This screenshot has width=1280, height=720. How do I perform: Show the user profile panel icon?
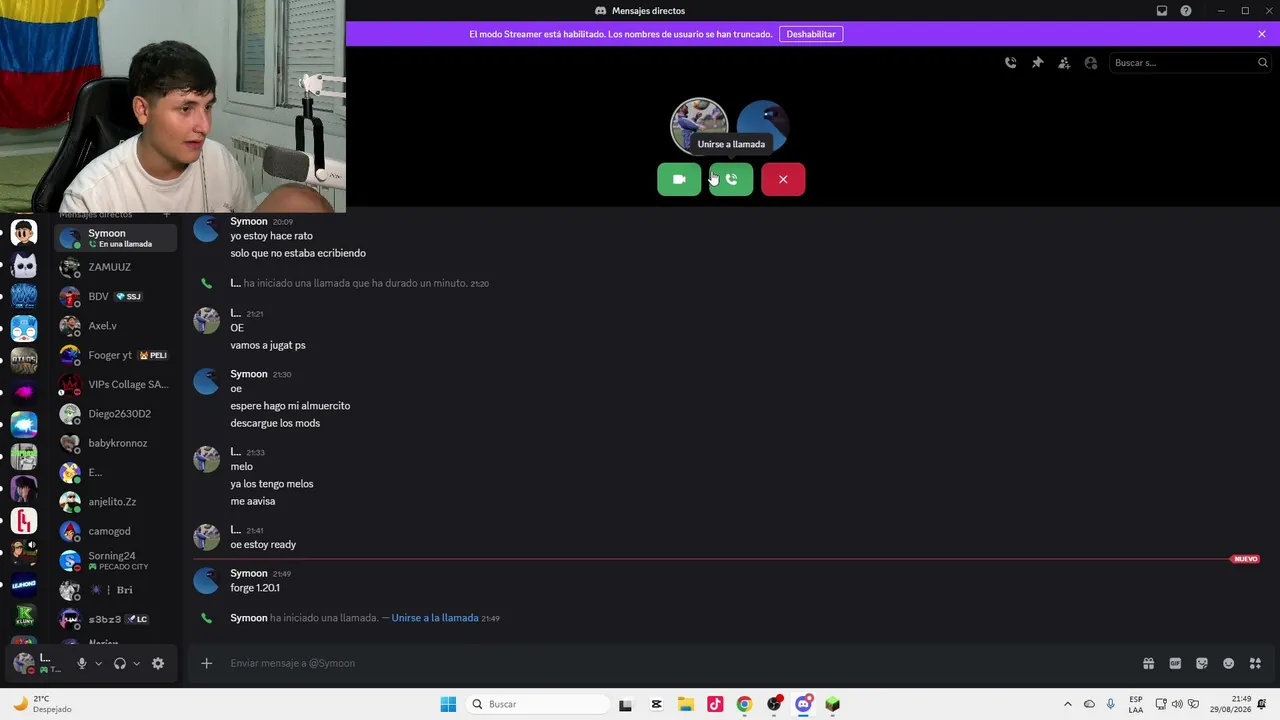pos(1091,63)
